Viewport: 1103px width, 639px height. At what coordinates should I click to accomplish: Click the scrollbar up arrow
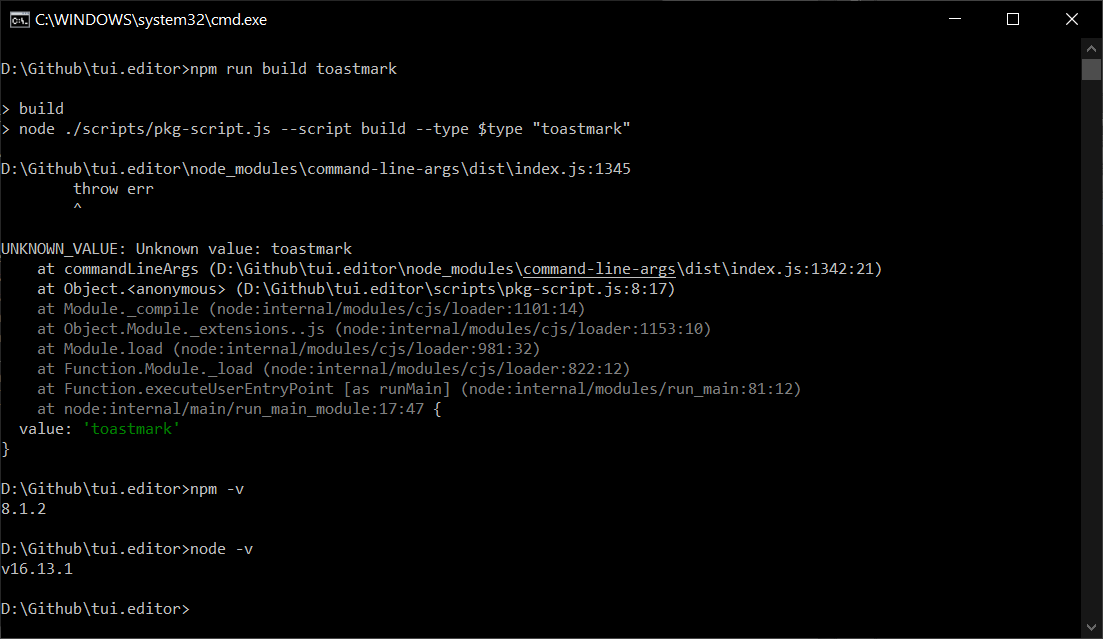1090,47
